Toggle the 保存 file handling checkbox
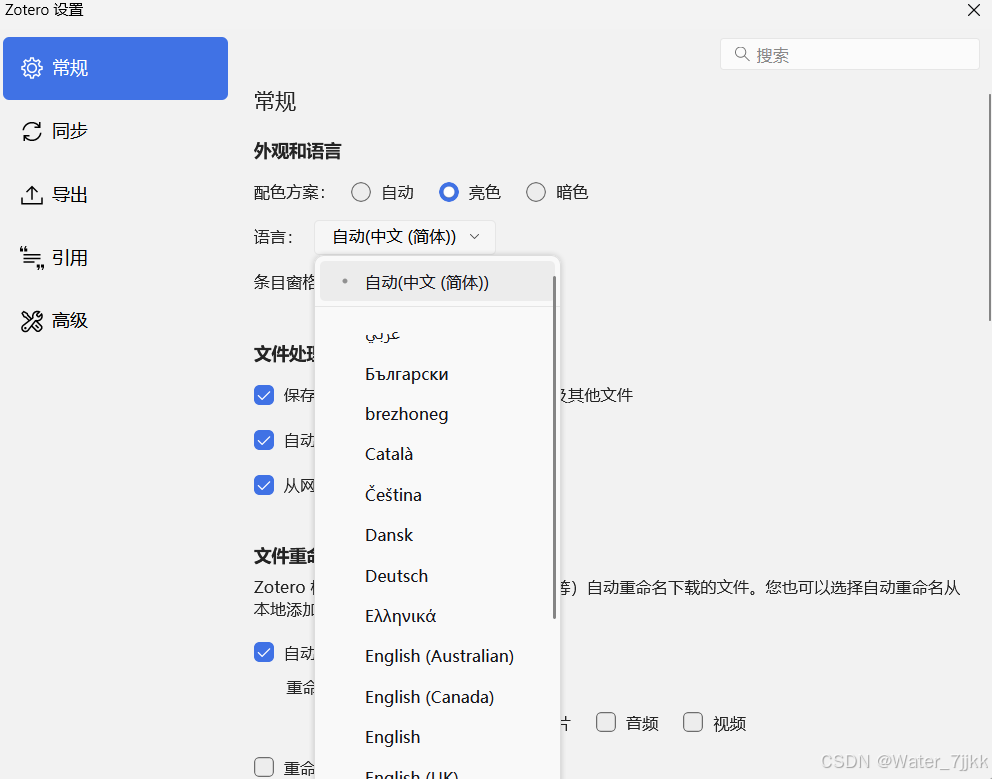 point(264,395)
